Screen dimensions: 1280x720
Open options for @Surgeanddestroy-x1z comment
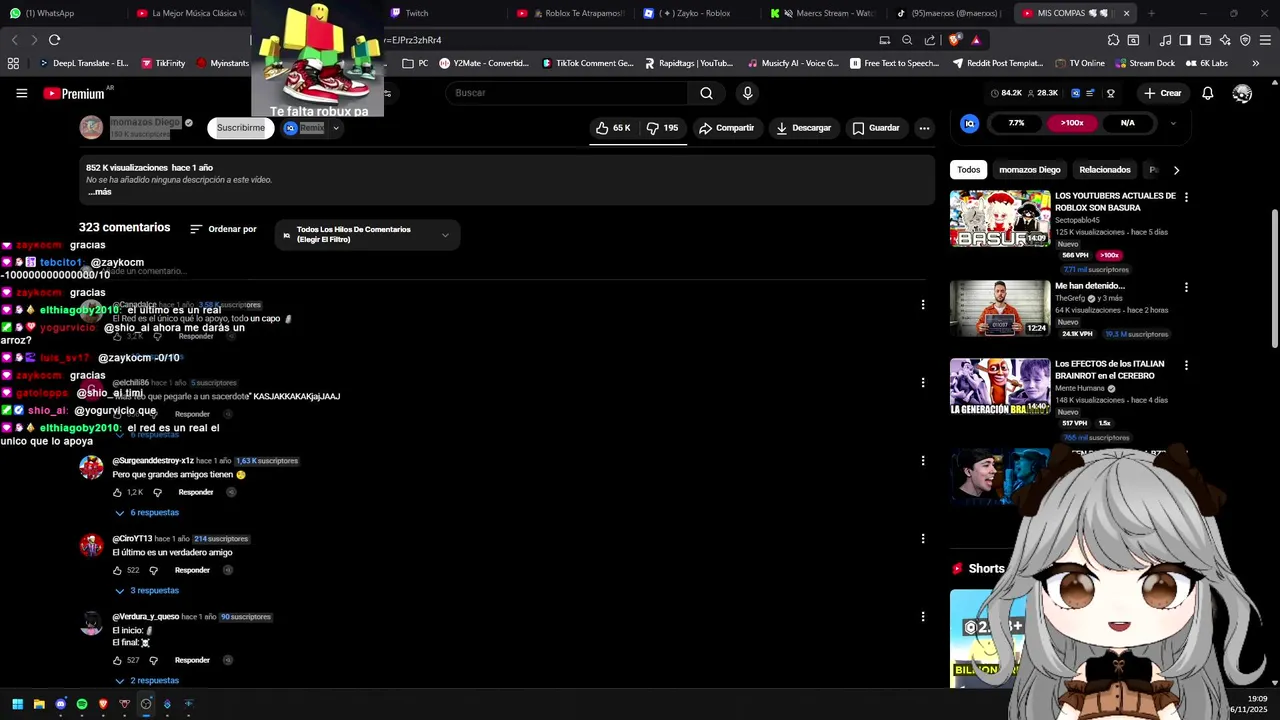pyautogui.click(x=923, y=460)
